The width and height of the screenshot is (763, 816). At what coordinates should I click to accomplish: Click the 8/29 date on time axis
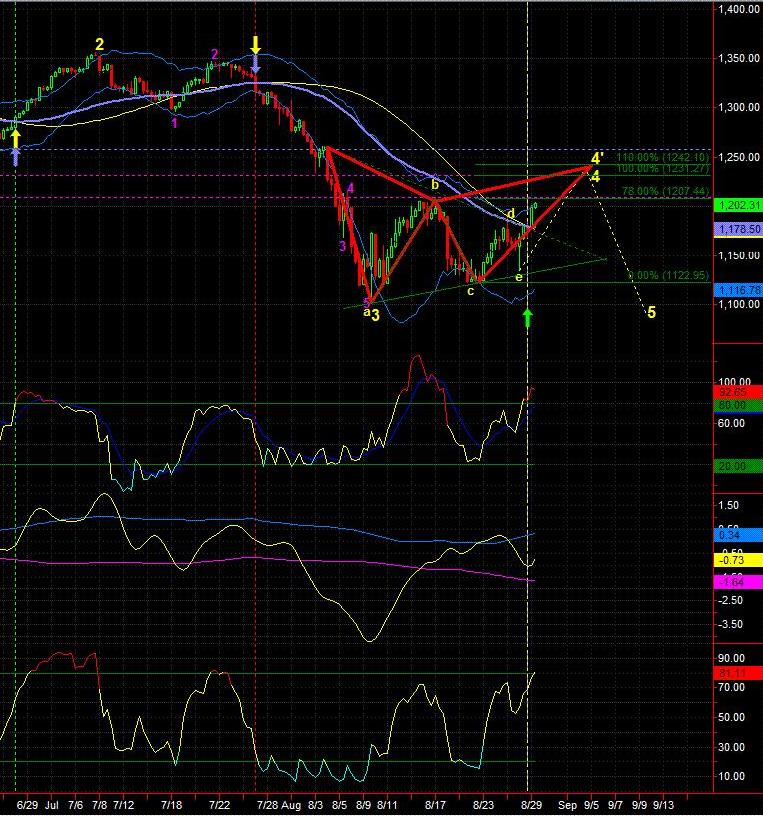532,803
